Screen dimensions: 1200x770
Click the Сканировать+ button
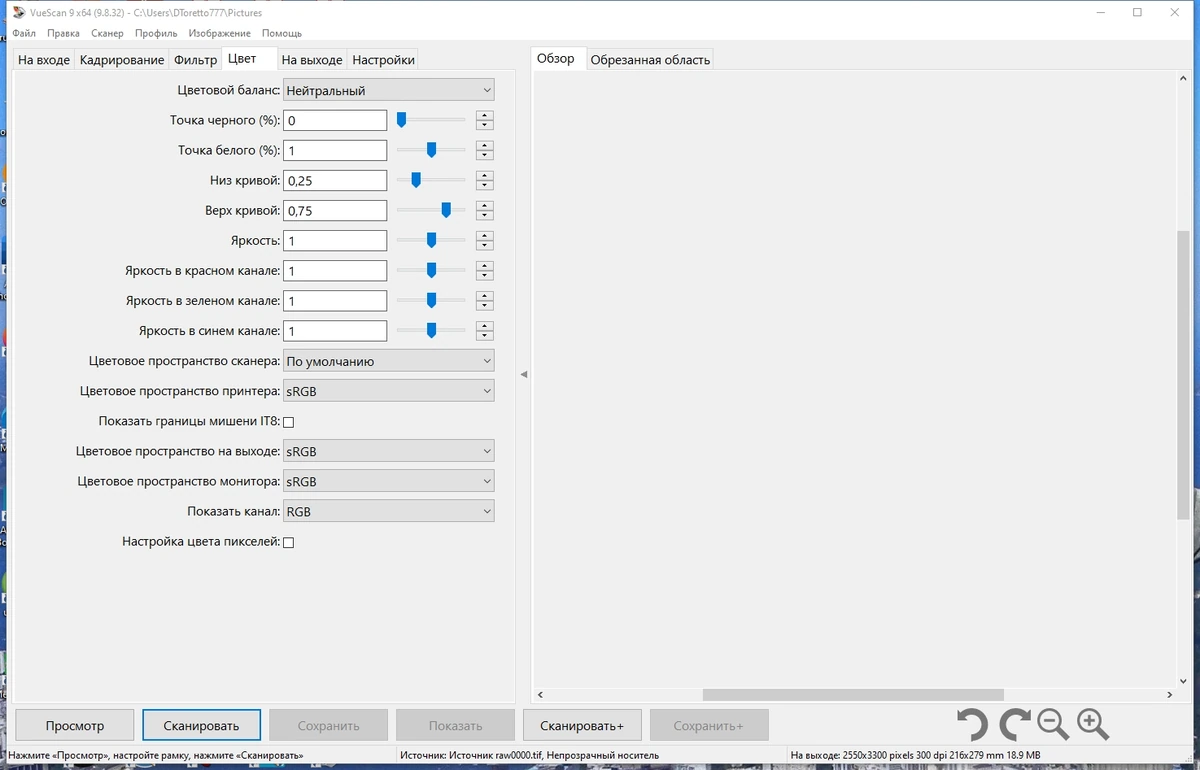[582, 725]
